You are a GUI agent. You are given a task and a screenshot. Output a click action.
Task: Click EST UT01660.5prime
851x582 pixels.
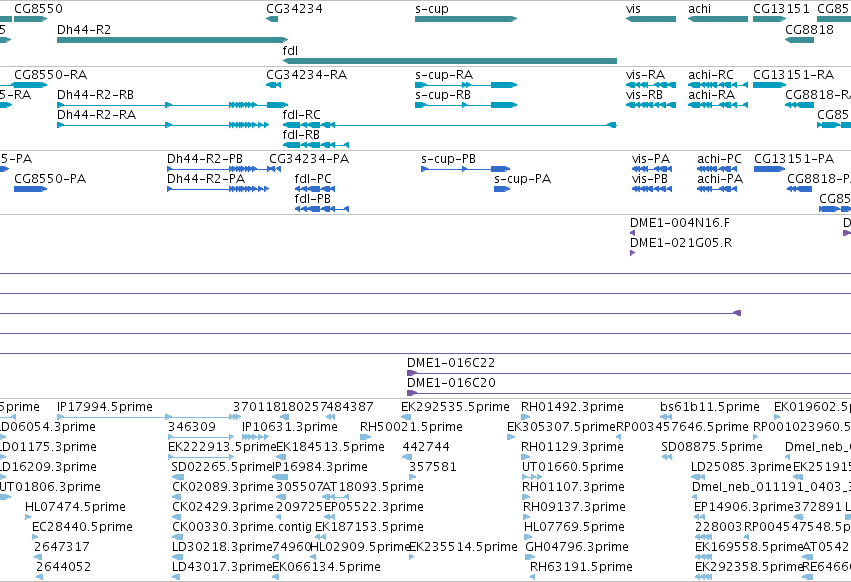(573, 467)
